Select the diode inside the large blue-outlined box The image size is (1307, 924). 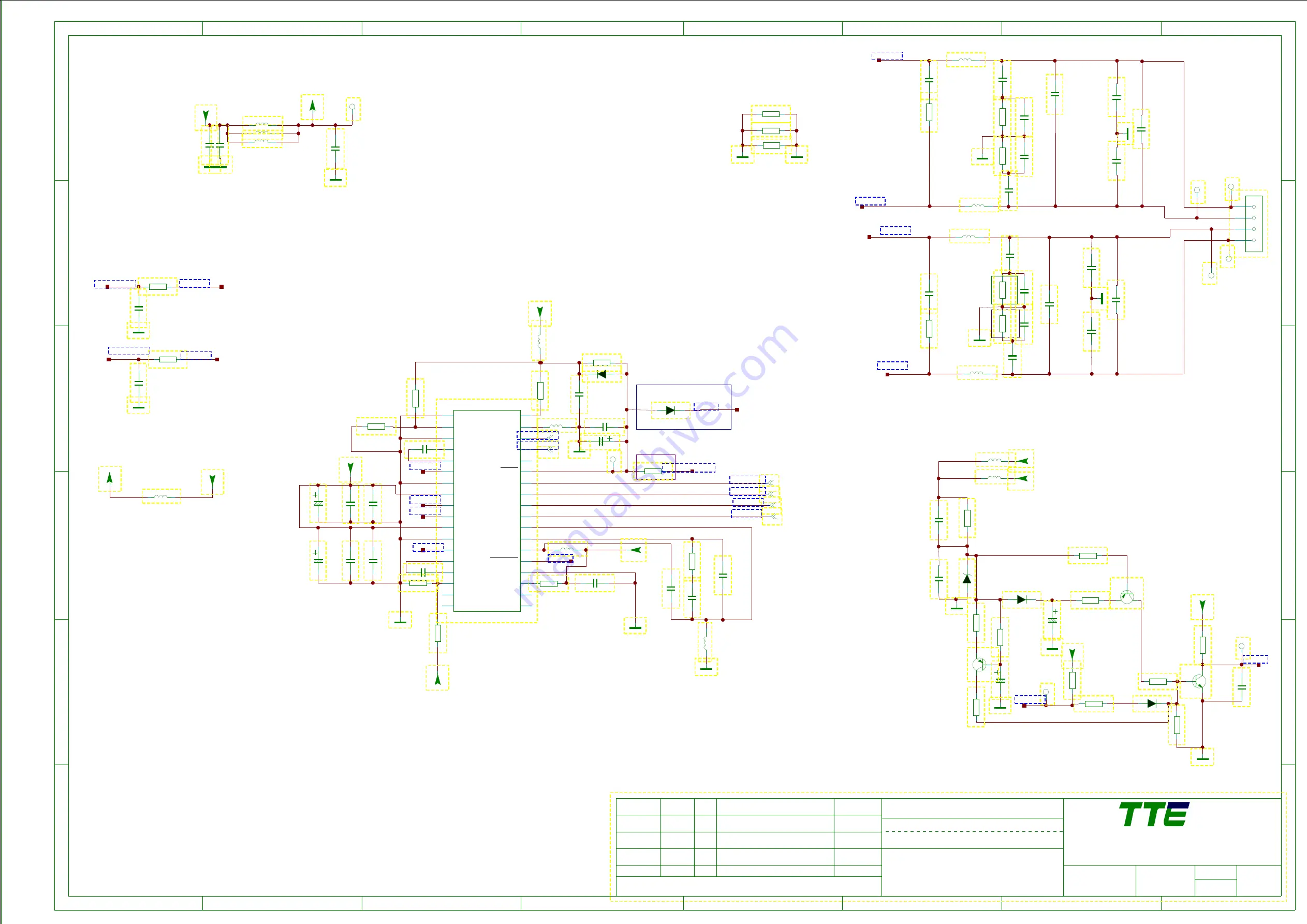[x=670, y=410]
